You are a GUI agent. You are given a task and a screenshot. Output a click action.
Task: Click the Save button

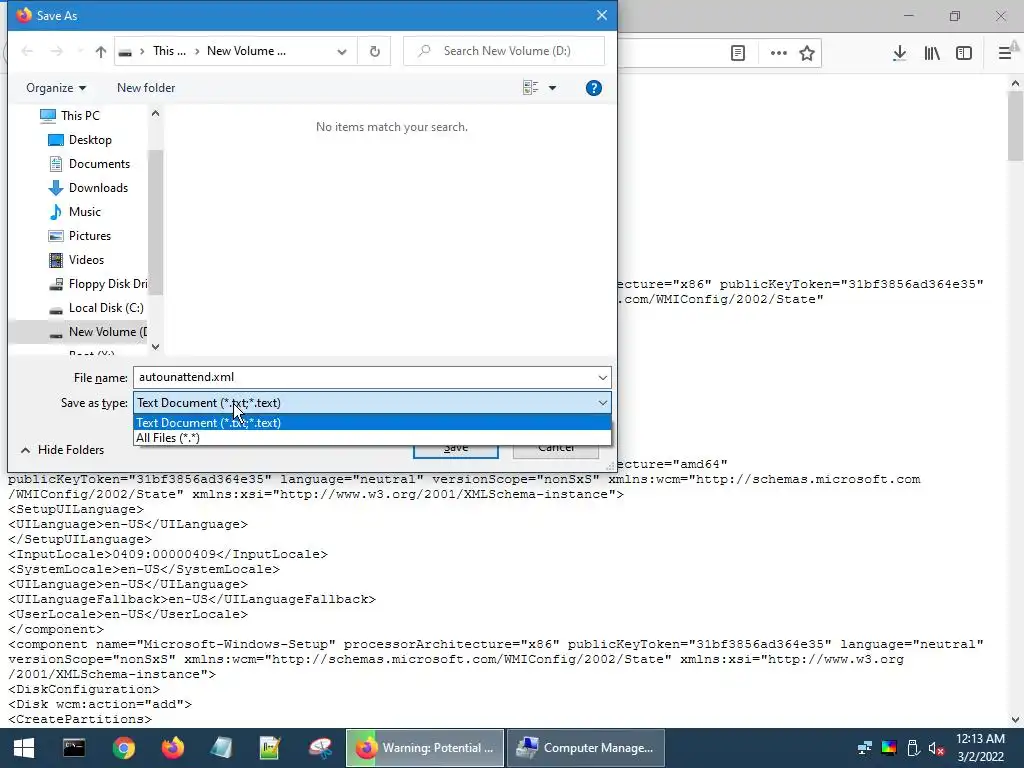[x=455, y=449]
